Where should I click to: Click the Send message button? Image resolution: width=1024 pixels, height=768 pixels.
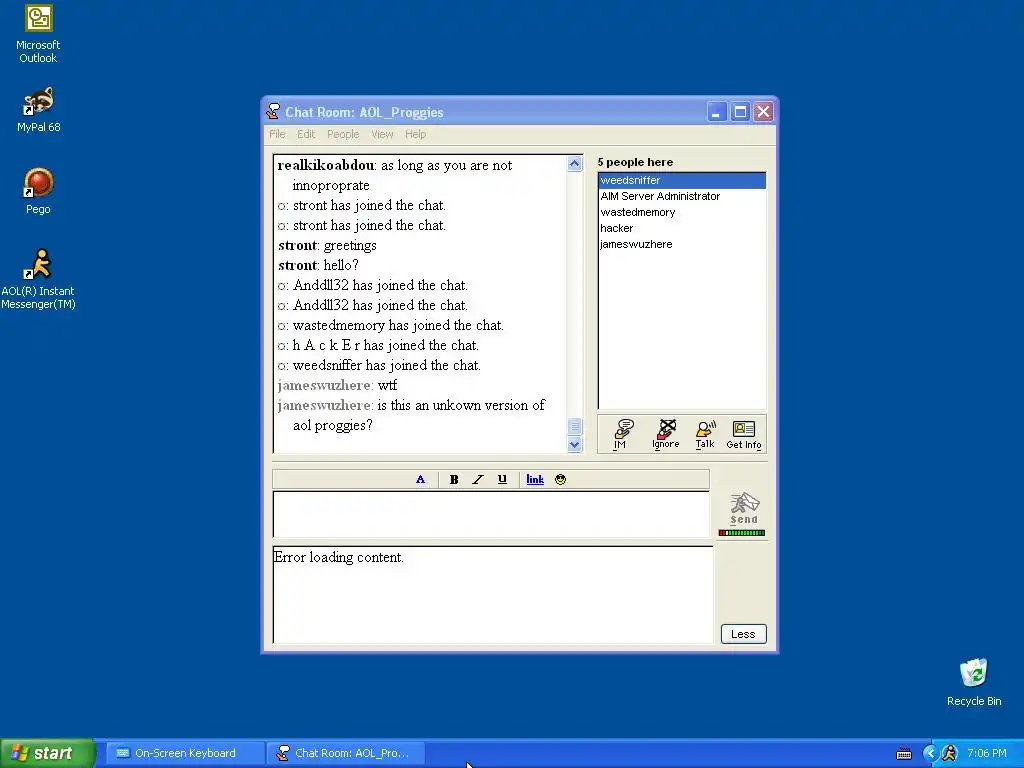(x=744, y=508)
